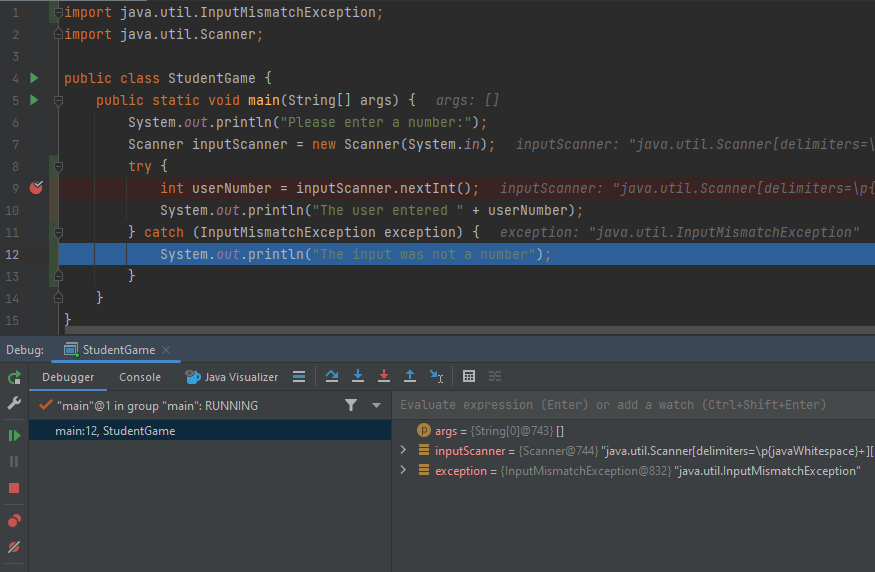This screenshot has height=572, width=875.
Task: Click the Evaluate Expression calculator icon
Action: pos(469,377)
